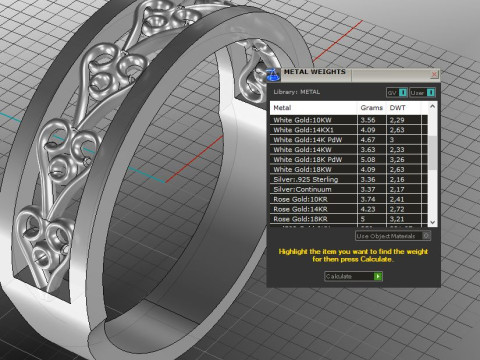Select the Silver:.925 Sterling row
Screen dimensions: 480x360
[x=349, y=179]
